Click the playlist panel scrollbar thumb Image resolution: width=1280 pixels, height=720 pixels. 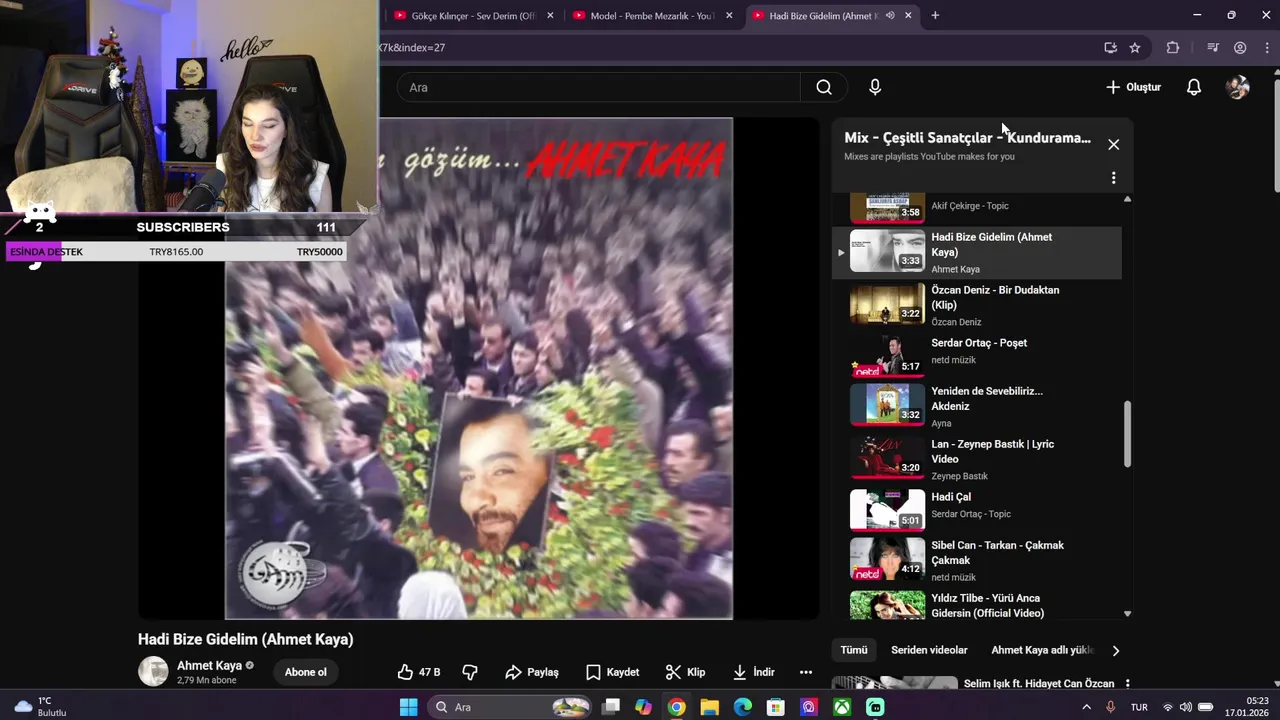1128,434
